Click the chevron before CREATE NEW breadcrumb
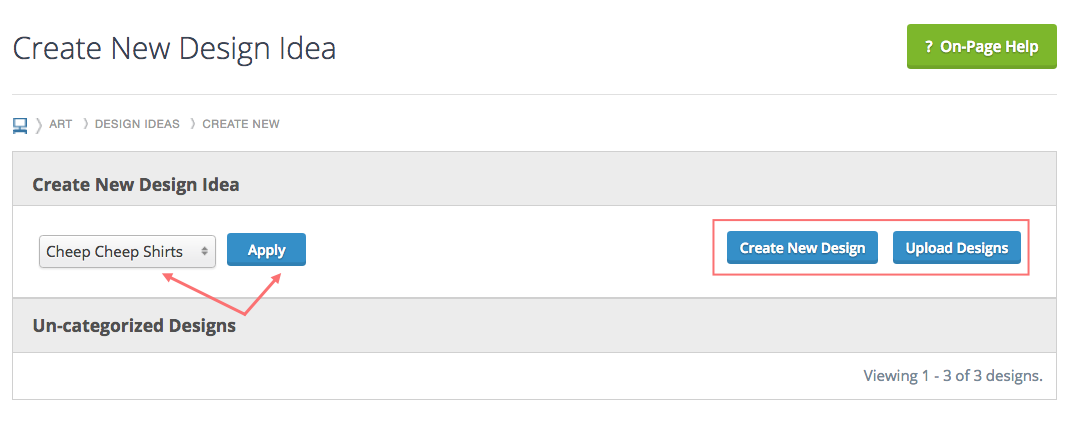 192,124
